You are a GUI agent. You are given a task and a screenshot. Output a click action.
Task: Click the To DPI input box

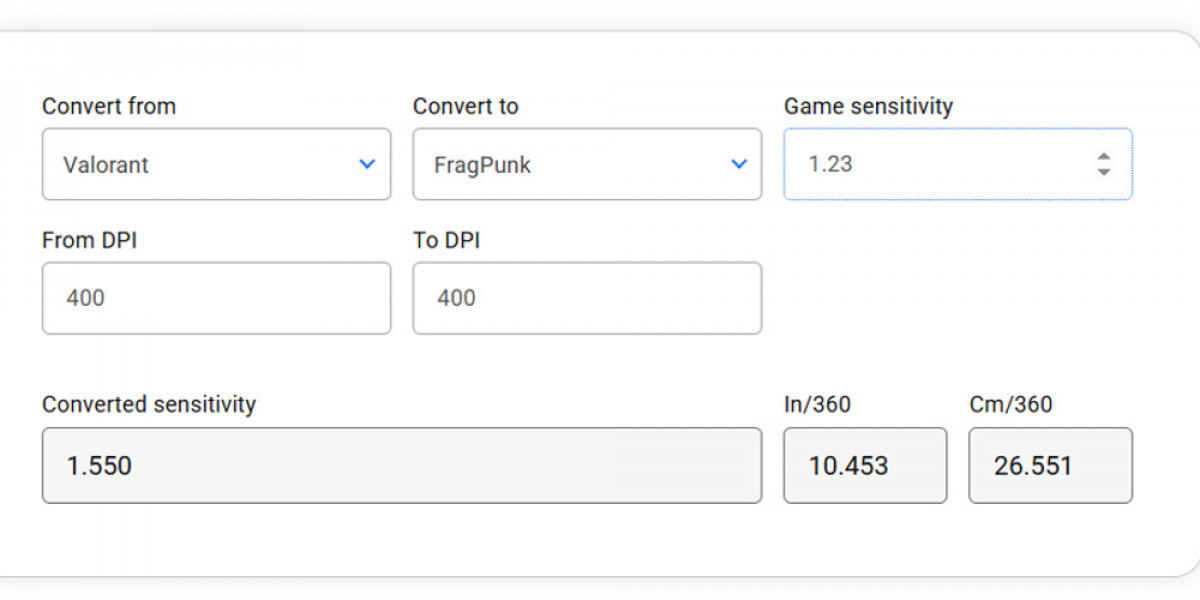coord(587,298)
